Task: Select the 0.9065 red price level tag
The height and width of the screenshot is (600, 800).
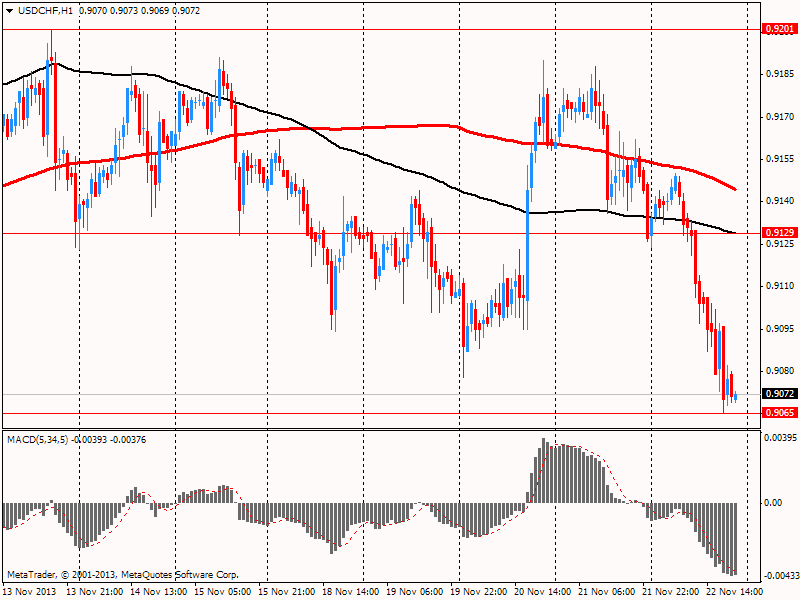Action: click(780, 412)
